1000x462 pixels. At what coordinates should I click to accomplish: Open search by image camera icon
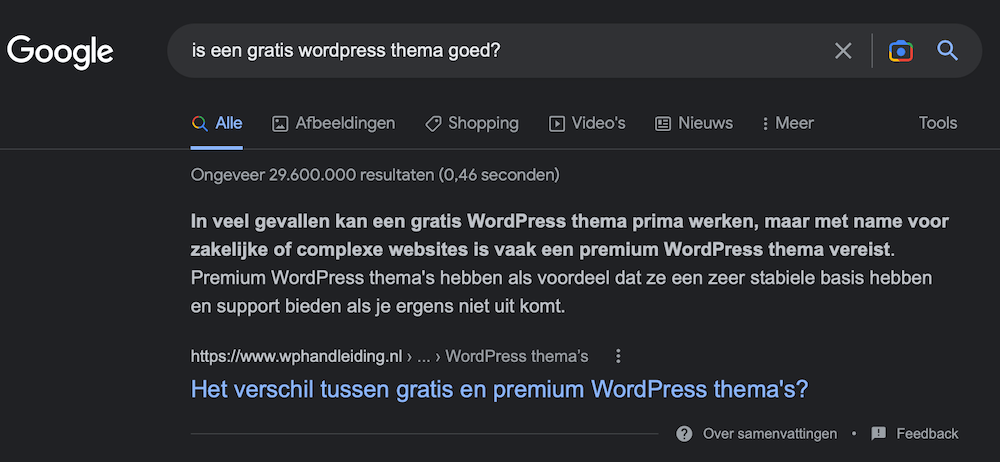901,50
